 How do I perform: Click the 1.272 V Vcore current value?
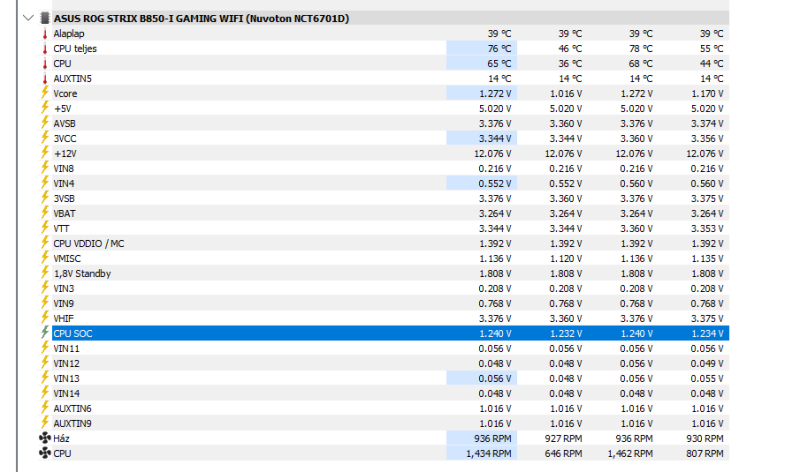495,94
